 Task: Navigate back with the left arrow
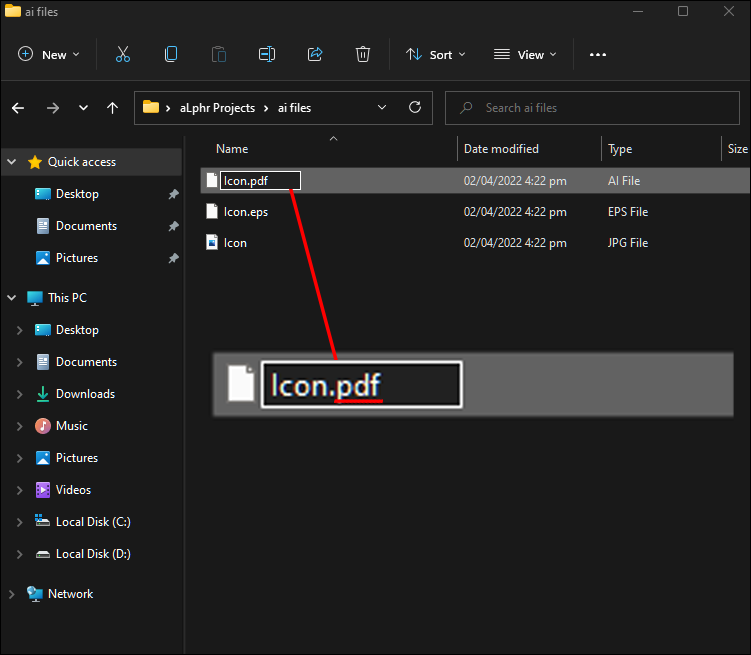18,108
